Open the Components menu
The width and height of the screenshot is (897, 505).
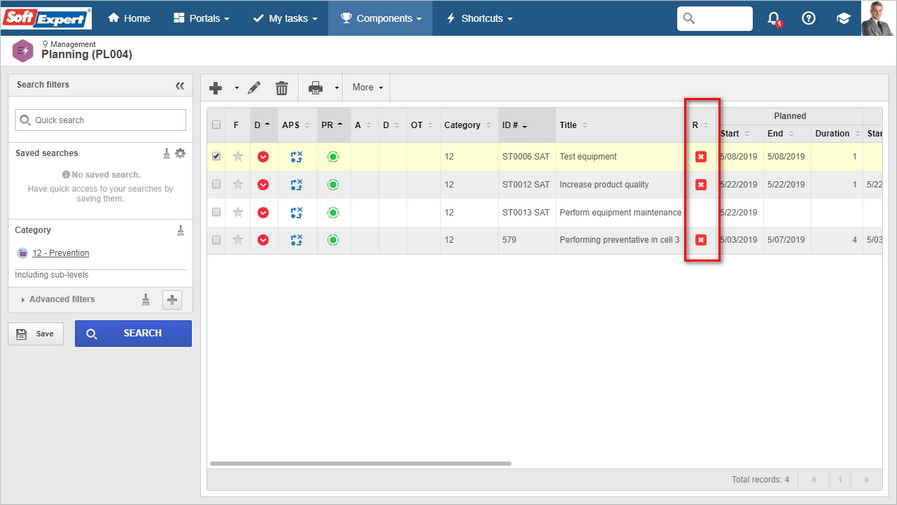click(380, 18)
